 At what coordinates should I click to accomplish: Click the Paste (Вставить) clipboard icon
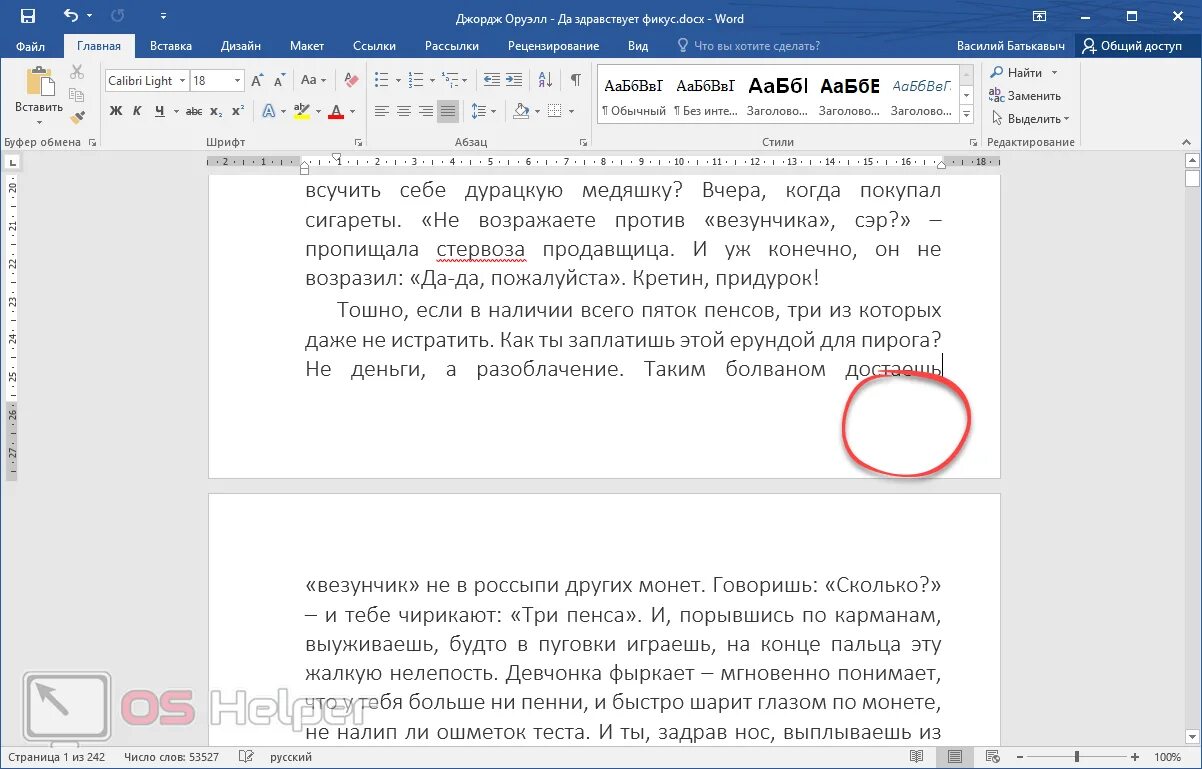click(39, 83)
